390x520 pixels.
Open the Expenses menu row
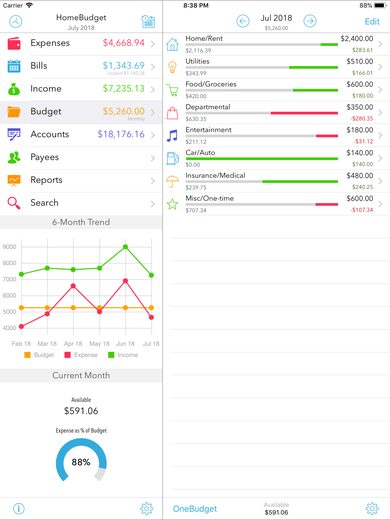[x=81, y=43]
